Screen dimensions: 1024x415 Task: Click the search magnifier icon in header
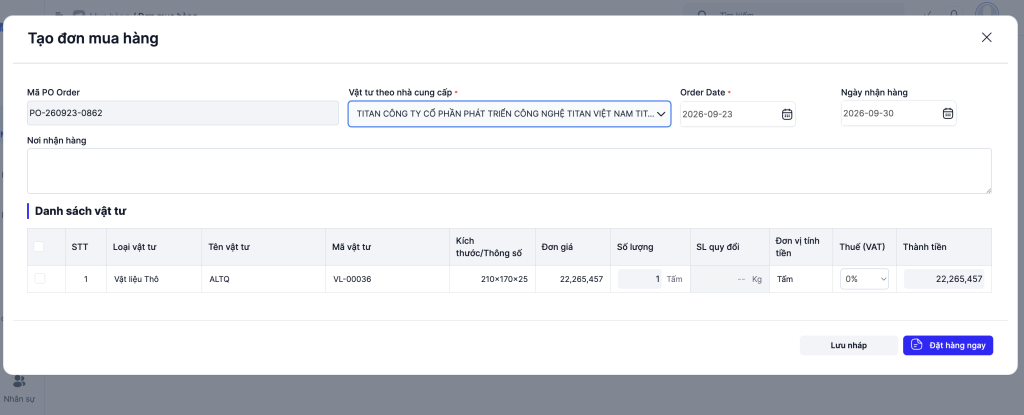(x=702, y=14)
